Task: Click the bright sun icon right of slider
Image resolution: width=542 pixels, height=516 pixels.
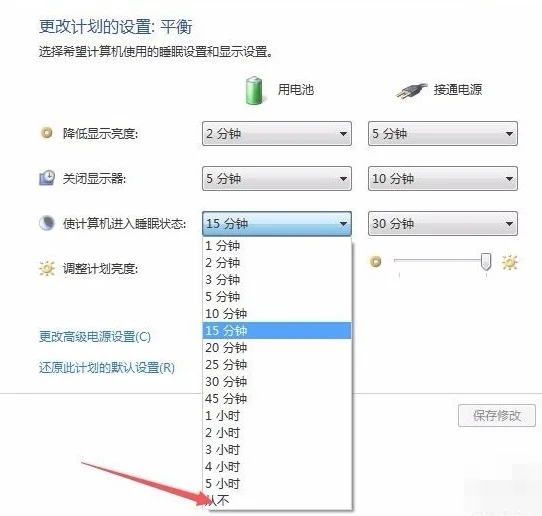Action: click(x=510, y=262)
